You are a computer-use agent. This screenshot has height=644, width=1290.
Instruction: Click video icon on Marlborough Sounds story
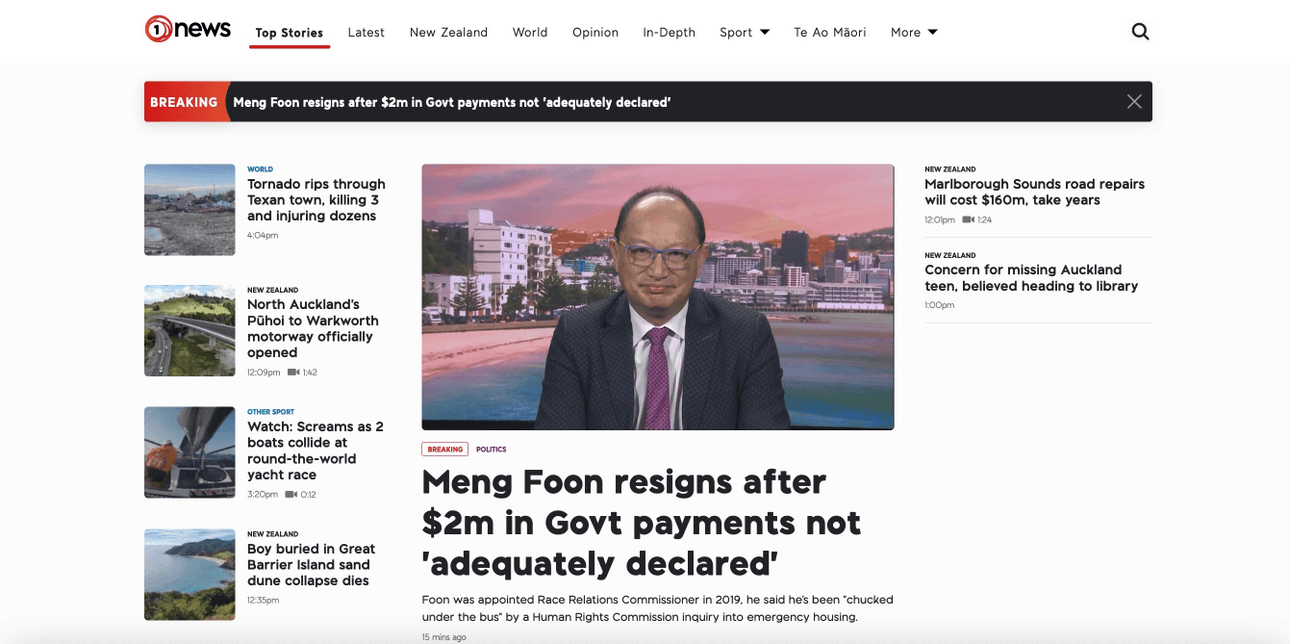968,220
